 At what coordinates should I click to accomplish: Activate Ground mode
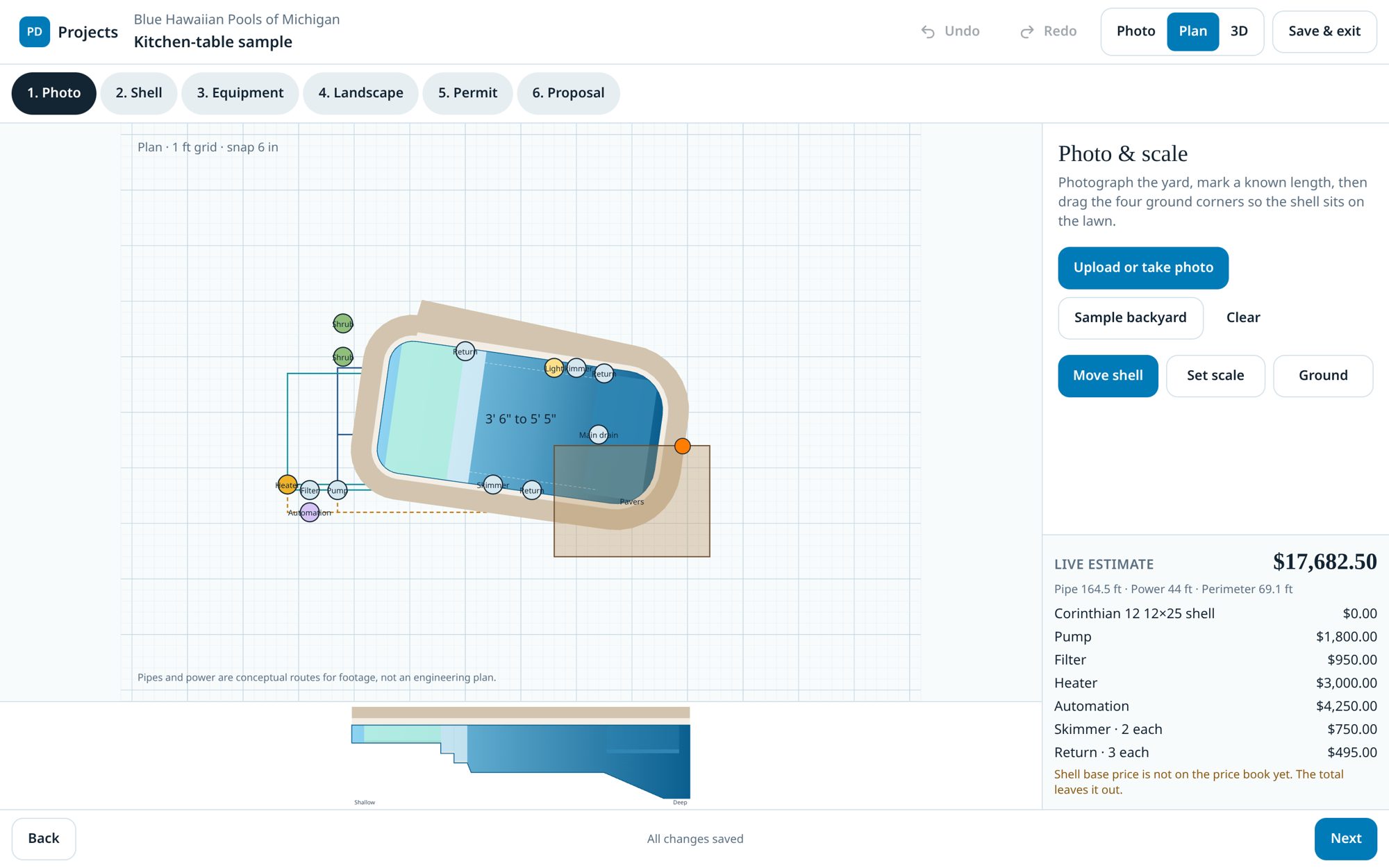pos(1323,376)
